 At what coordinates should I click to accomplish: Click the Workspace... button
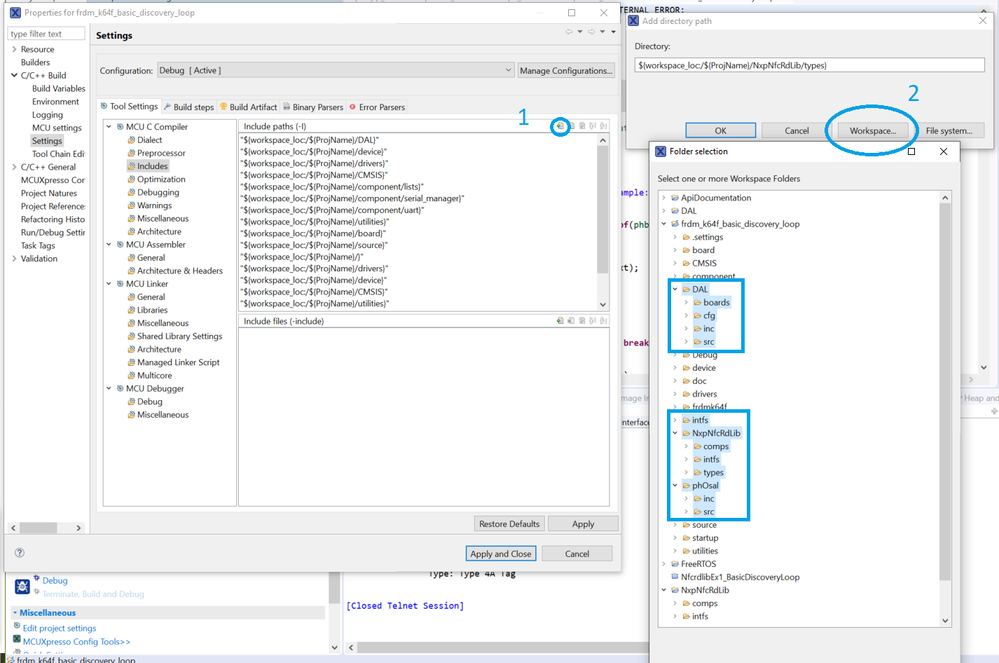point(873,131)
